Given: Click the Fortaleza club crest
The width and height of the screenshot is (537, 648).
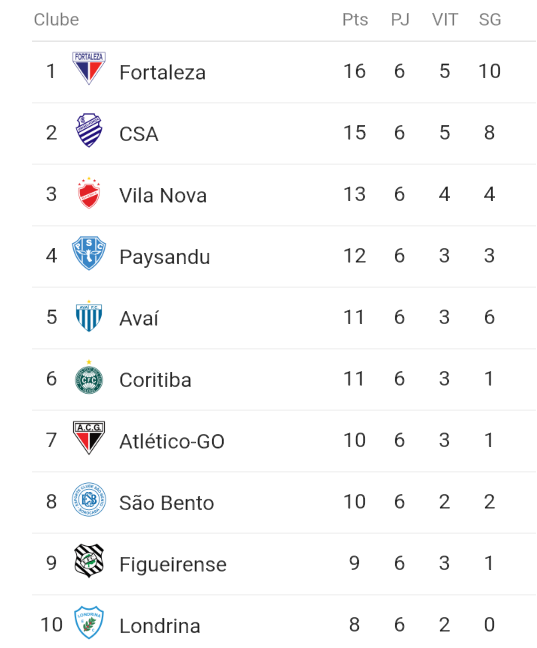Looking at the screenshot, I should pyautogui.click(x=89, y=68).
